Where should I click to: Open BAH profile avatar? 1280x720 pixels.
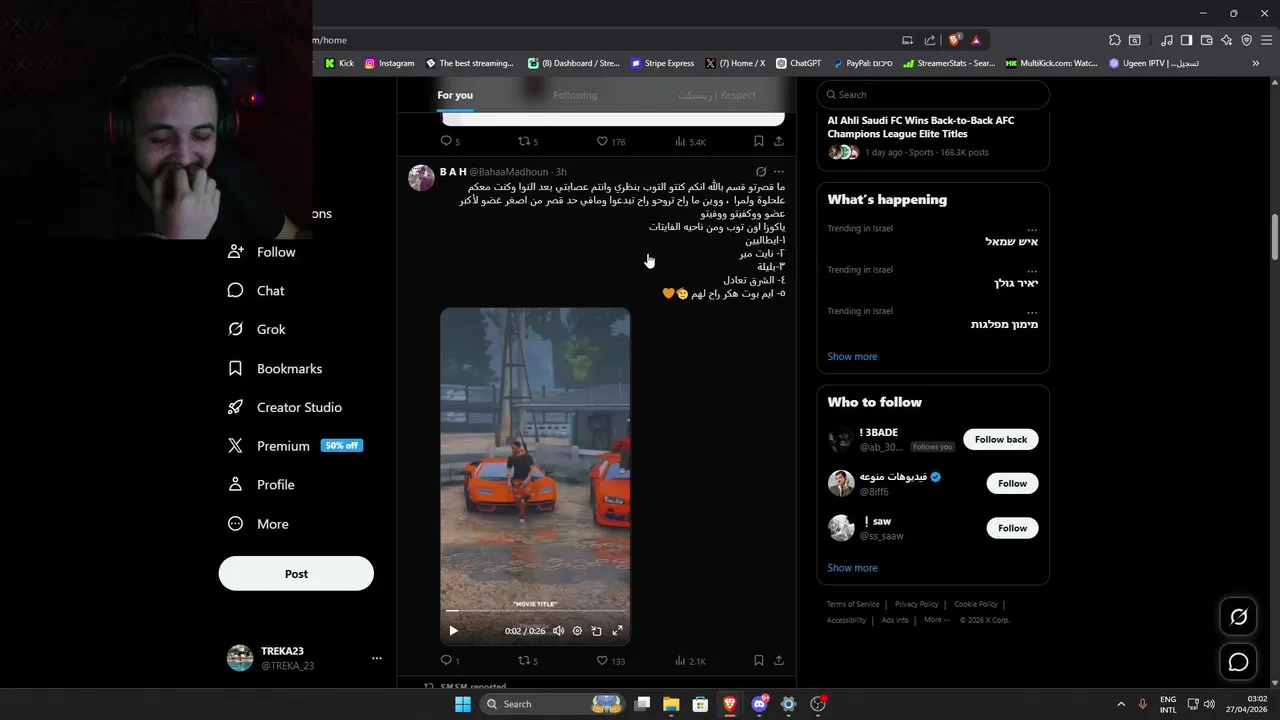[x=421, y=178]
